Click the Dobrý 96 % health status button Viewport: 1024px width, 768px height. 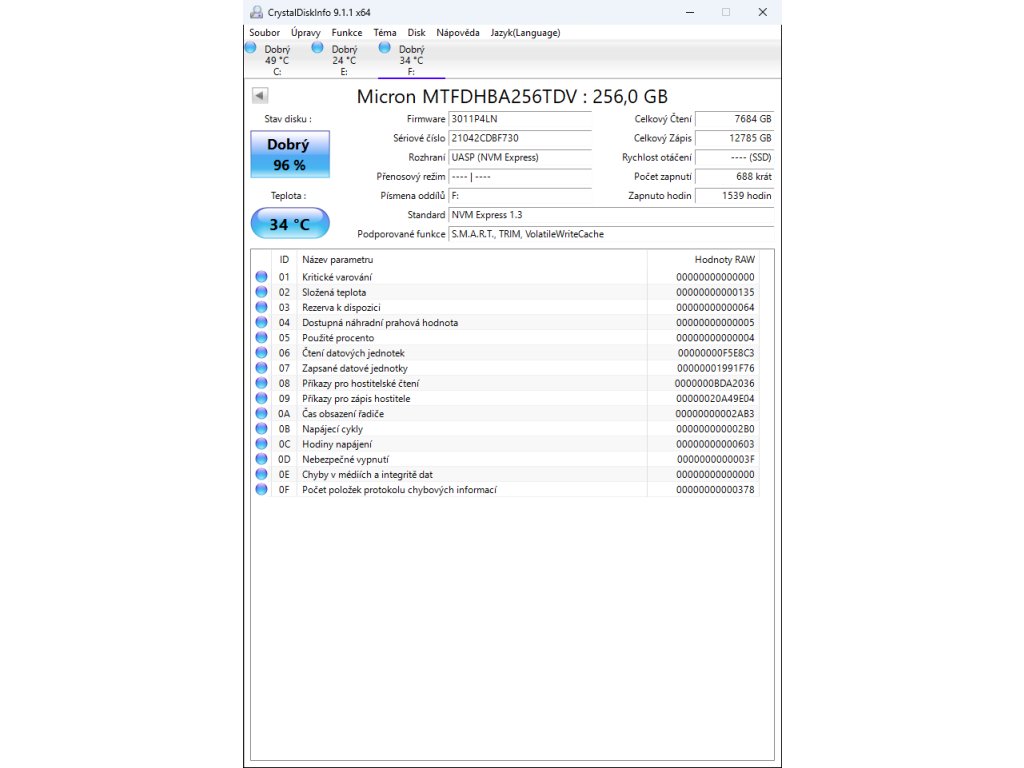[289, 154]
